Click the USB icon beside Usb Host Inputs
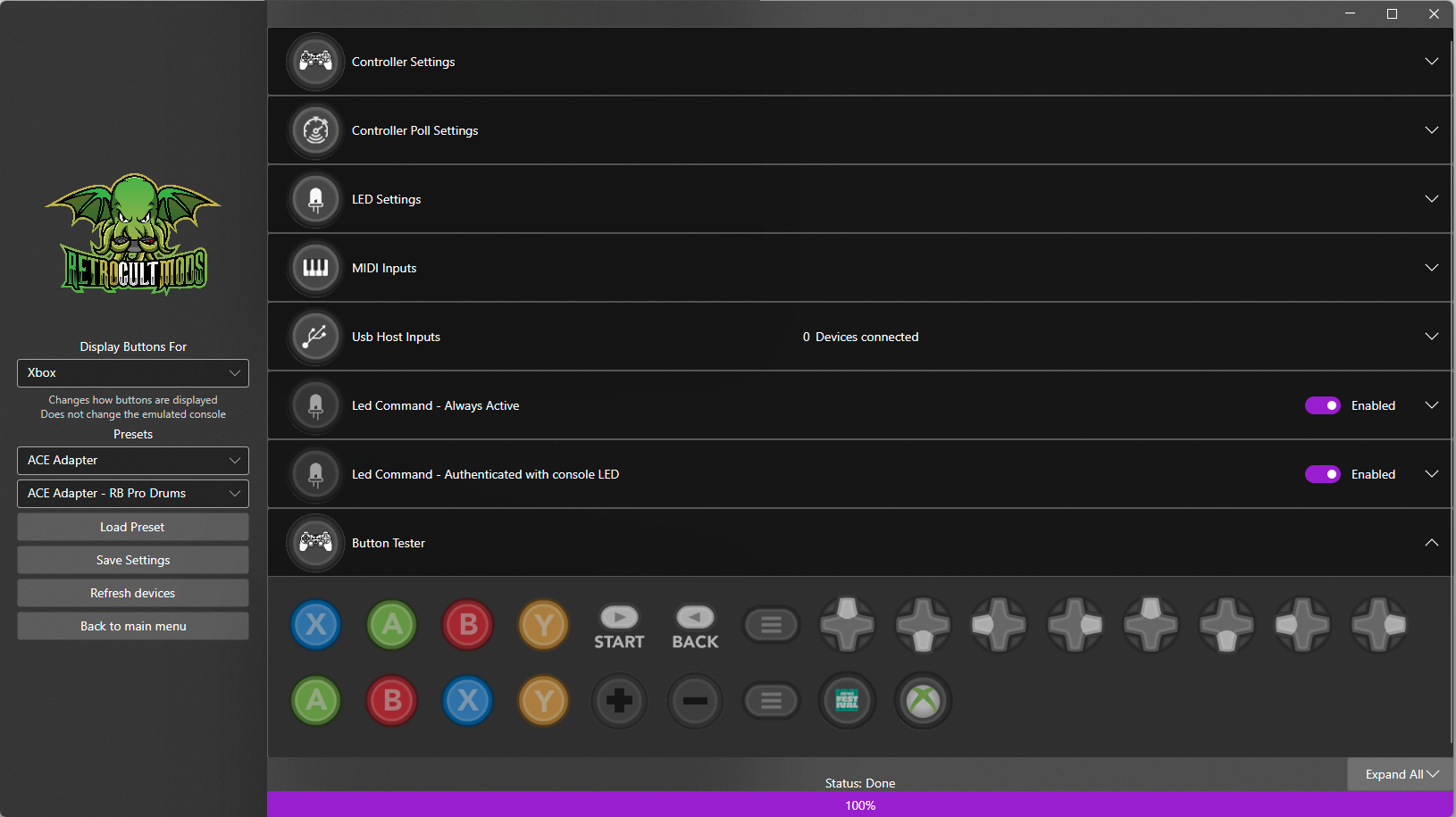The height and width of the screenshot is (817, 1456). (x=315, y=337)
